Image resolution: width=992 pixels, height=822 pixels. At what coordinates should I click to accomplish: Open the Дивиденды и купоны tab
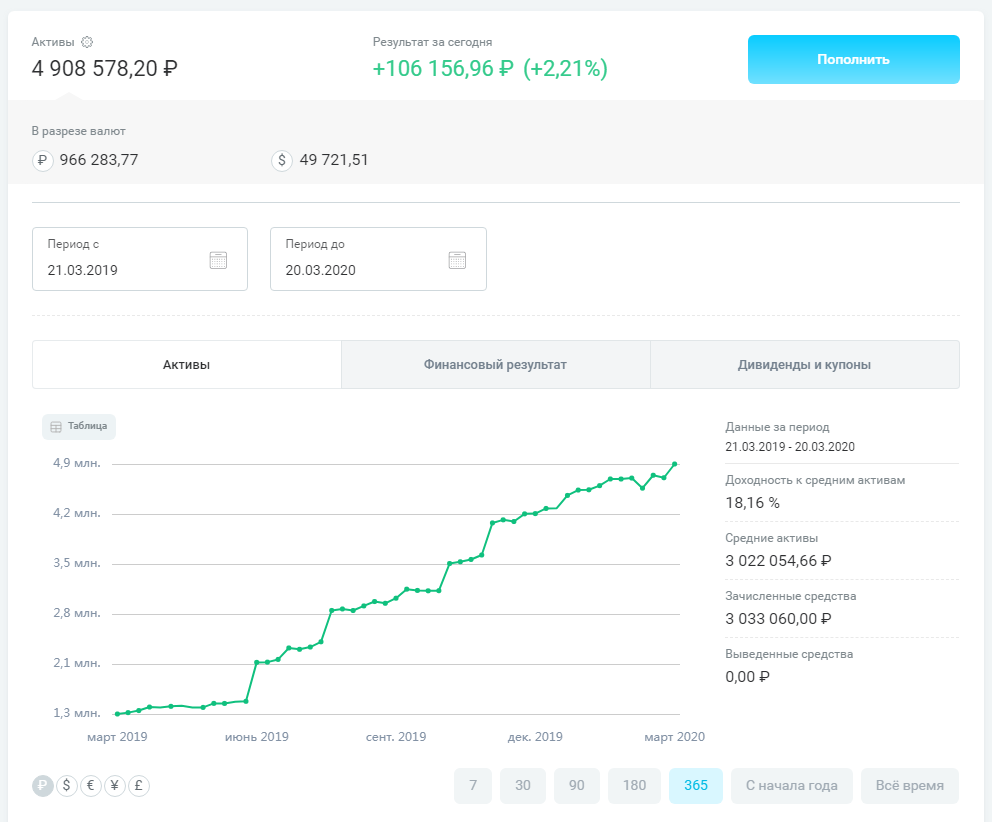804,365
